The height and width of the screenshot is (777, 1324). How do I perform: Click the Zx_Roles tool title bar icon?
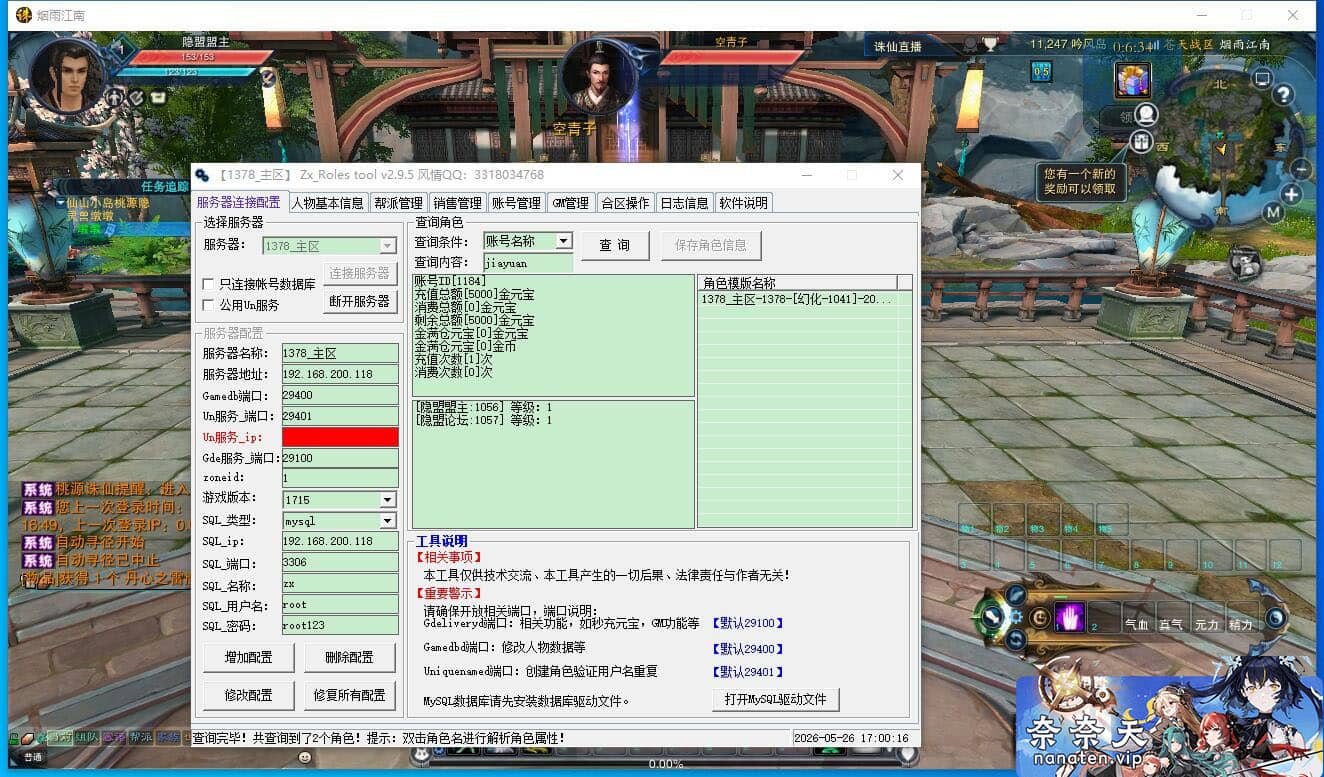tap(202, 175)
